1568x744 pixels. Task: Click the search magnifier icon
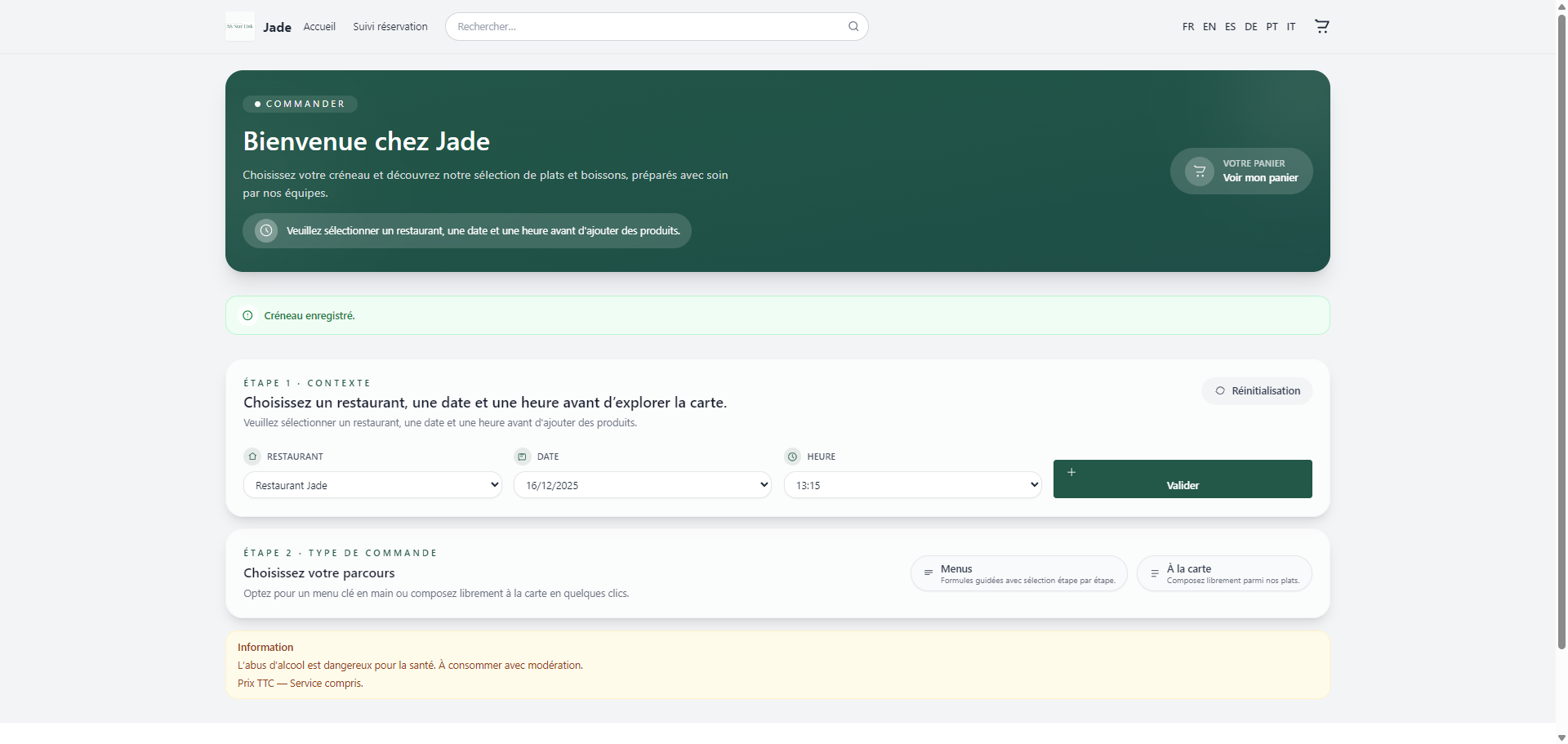(853, 26)
